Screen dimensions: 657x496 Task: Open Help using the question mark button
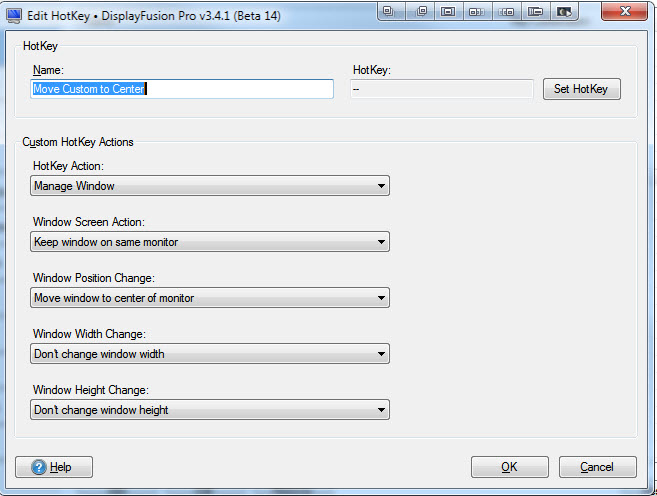54,467
